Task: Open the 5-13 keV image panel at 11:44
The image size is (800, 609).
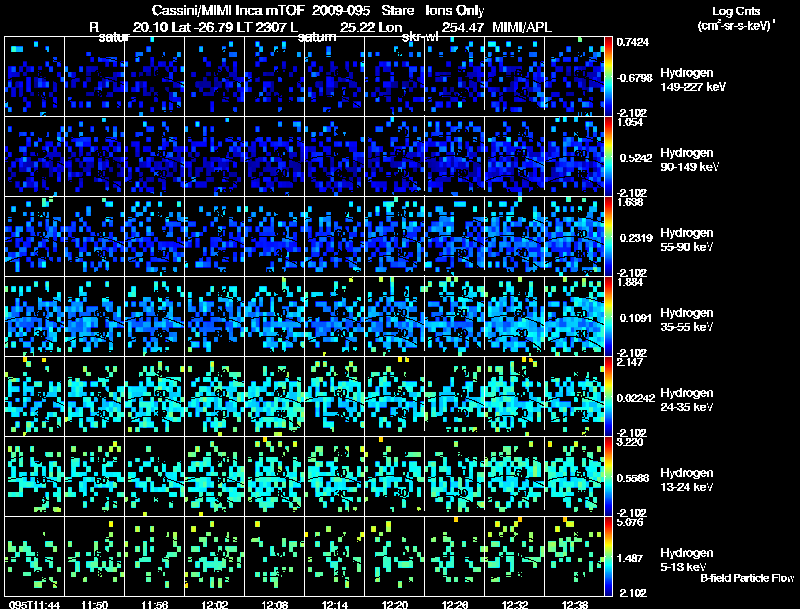Action: click(35, 557)
